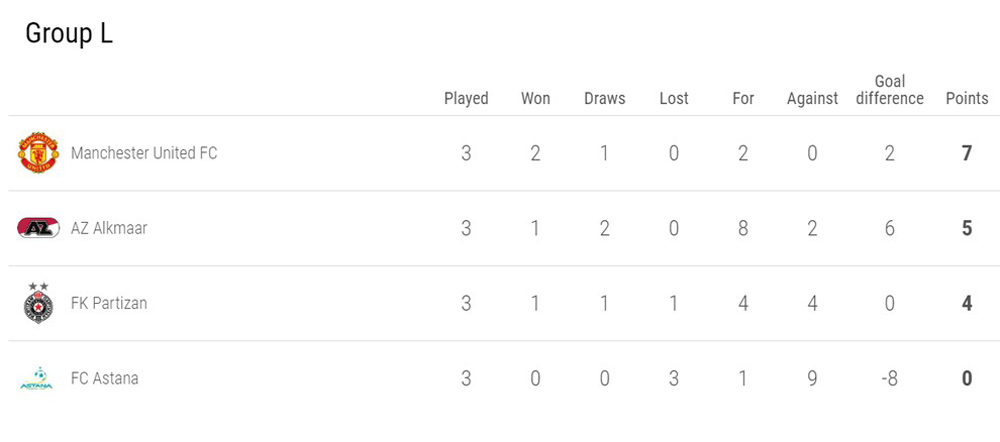Click the Goal difference column header
This screenshot has width=1000, height=442.
[890, 90]
